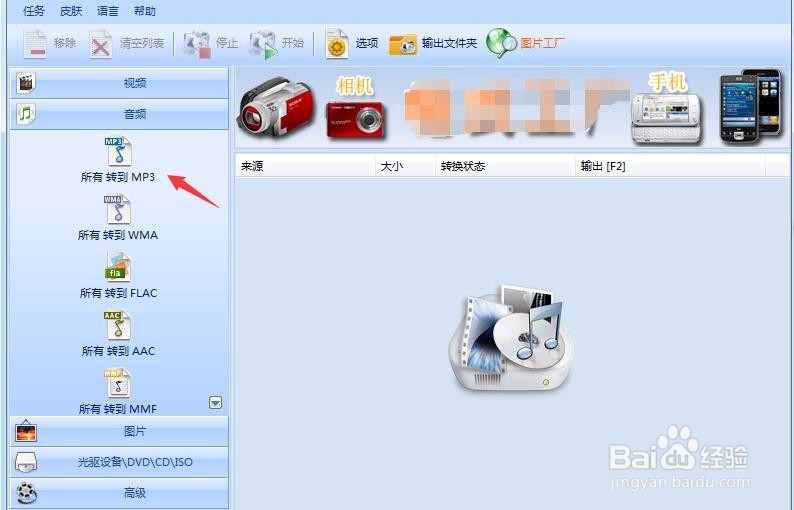794x510 pixels.
Task: Click the picture icon beside 图片
Action: pos(26,431)
